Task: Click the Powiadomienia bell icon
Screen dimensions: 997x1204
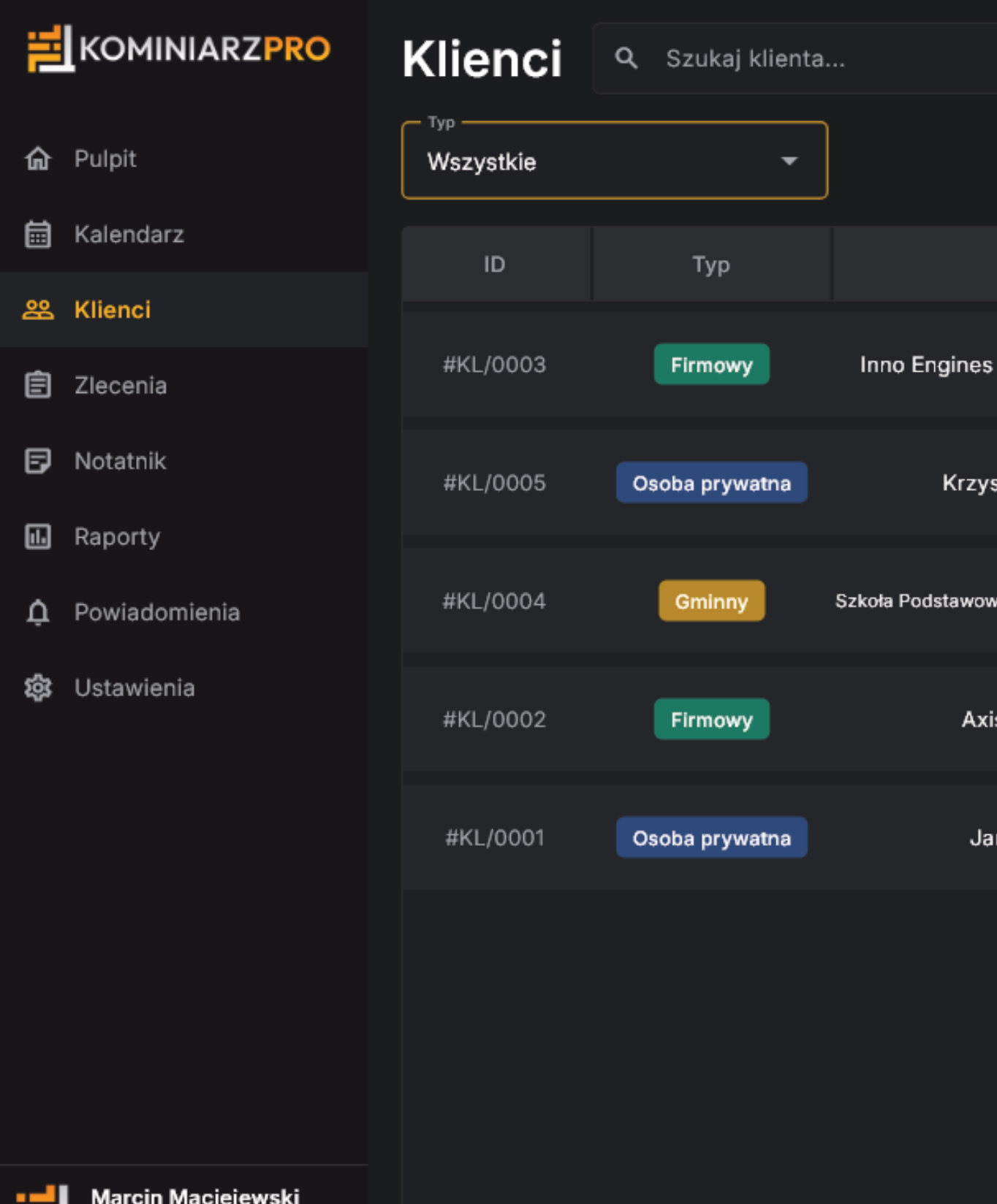Action: tap(38, 612)
